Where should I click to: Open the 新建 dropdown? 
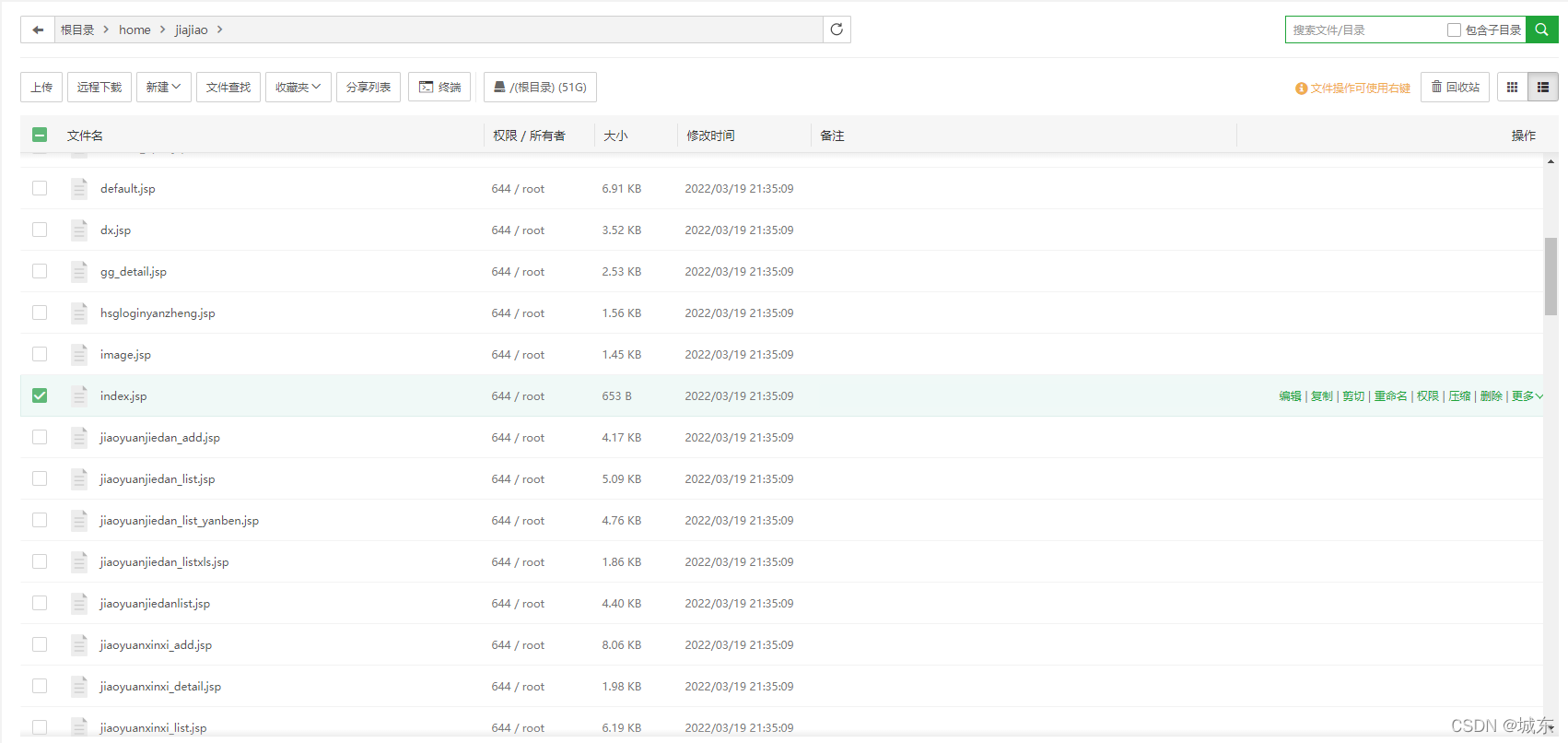164,87
